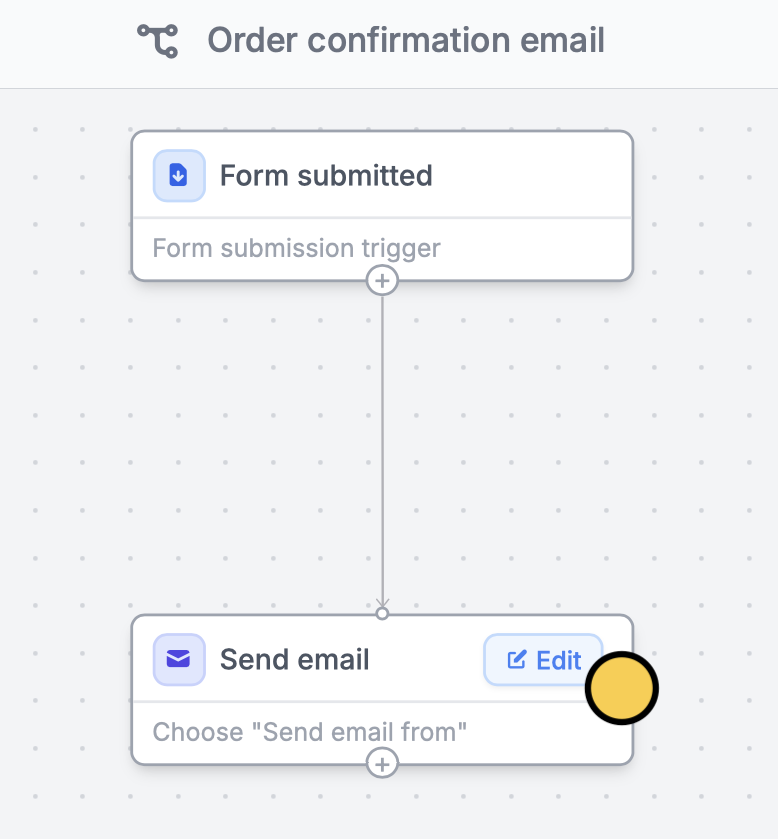
Task: Click the yellow circle marker
Action: pos(622,688)
